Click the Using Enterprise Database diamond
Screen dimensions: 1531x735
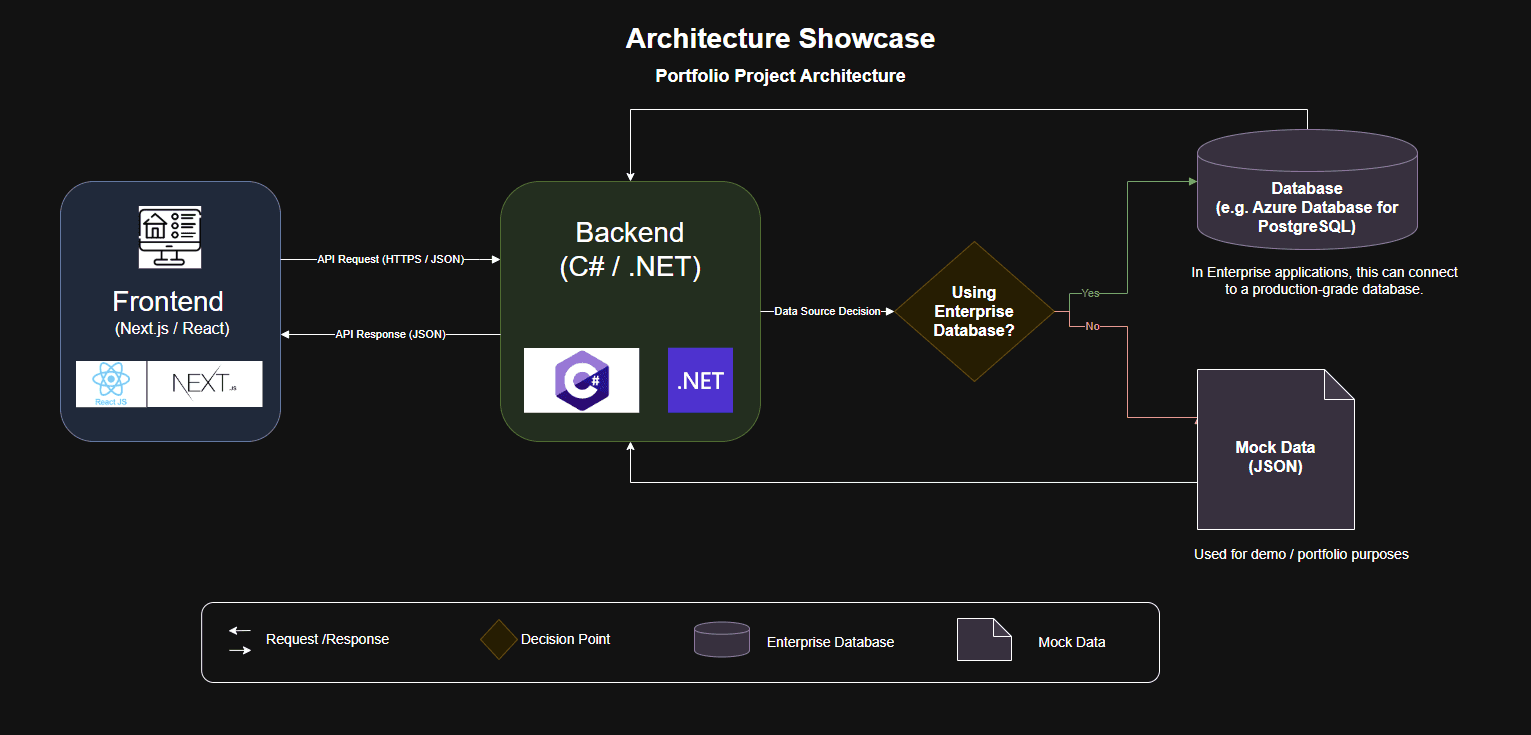point(974,311)
